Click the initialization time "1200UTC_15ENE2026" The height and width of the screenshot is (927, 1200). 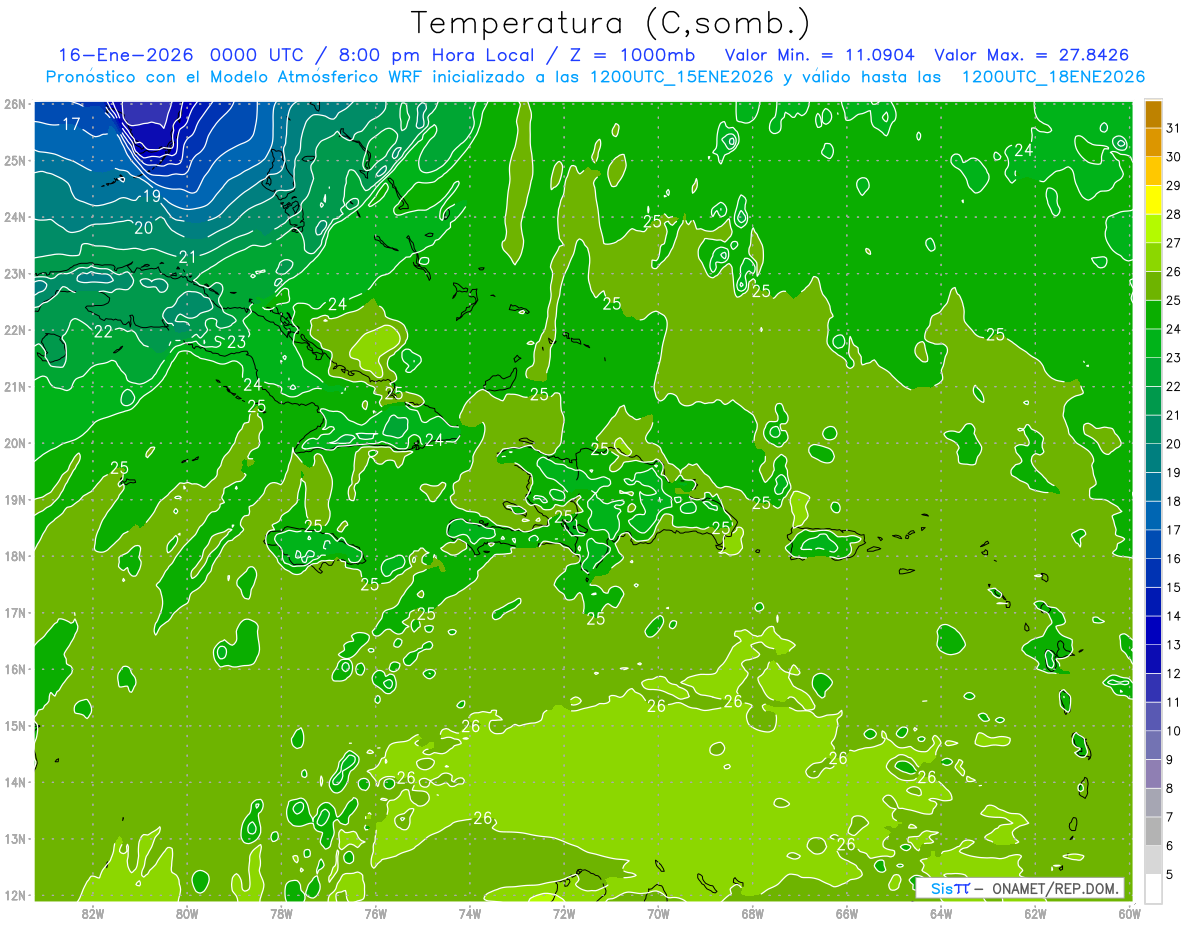[x=680, y=77]
